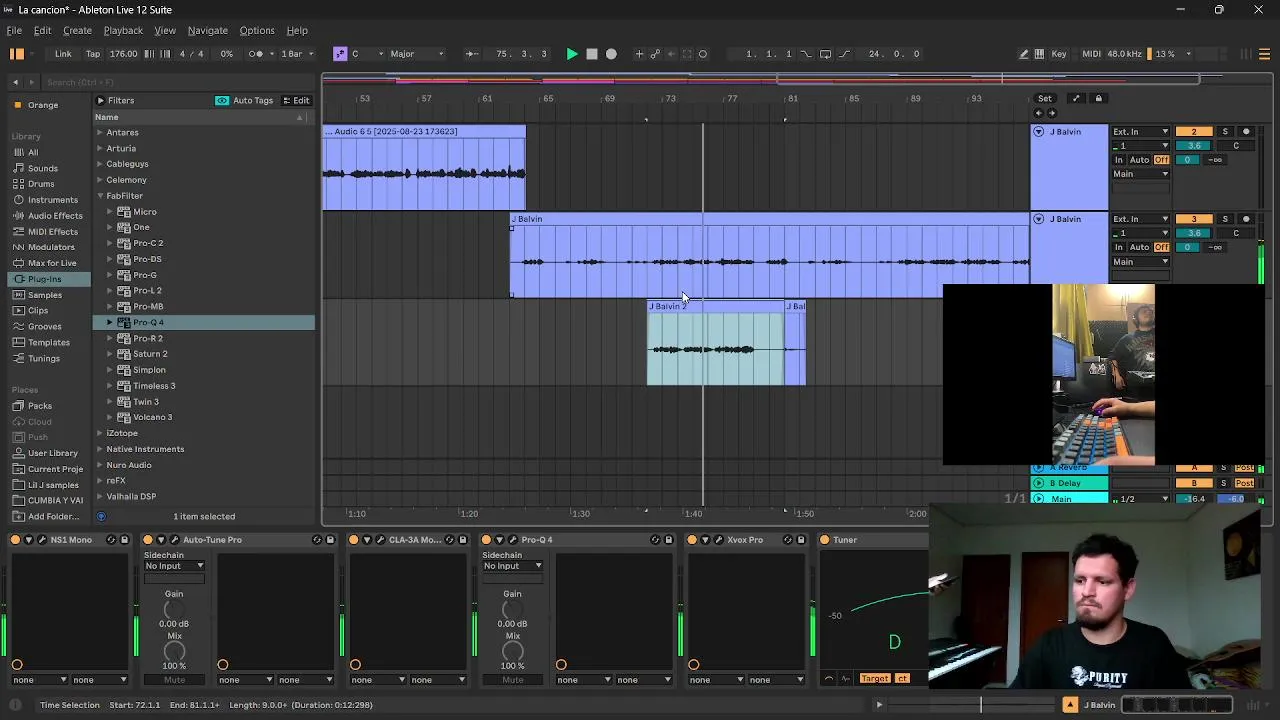Open Packs under Places
Viewport: 1280px width, 720px height.
tap(40, 406)
